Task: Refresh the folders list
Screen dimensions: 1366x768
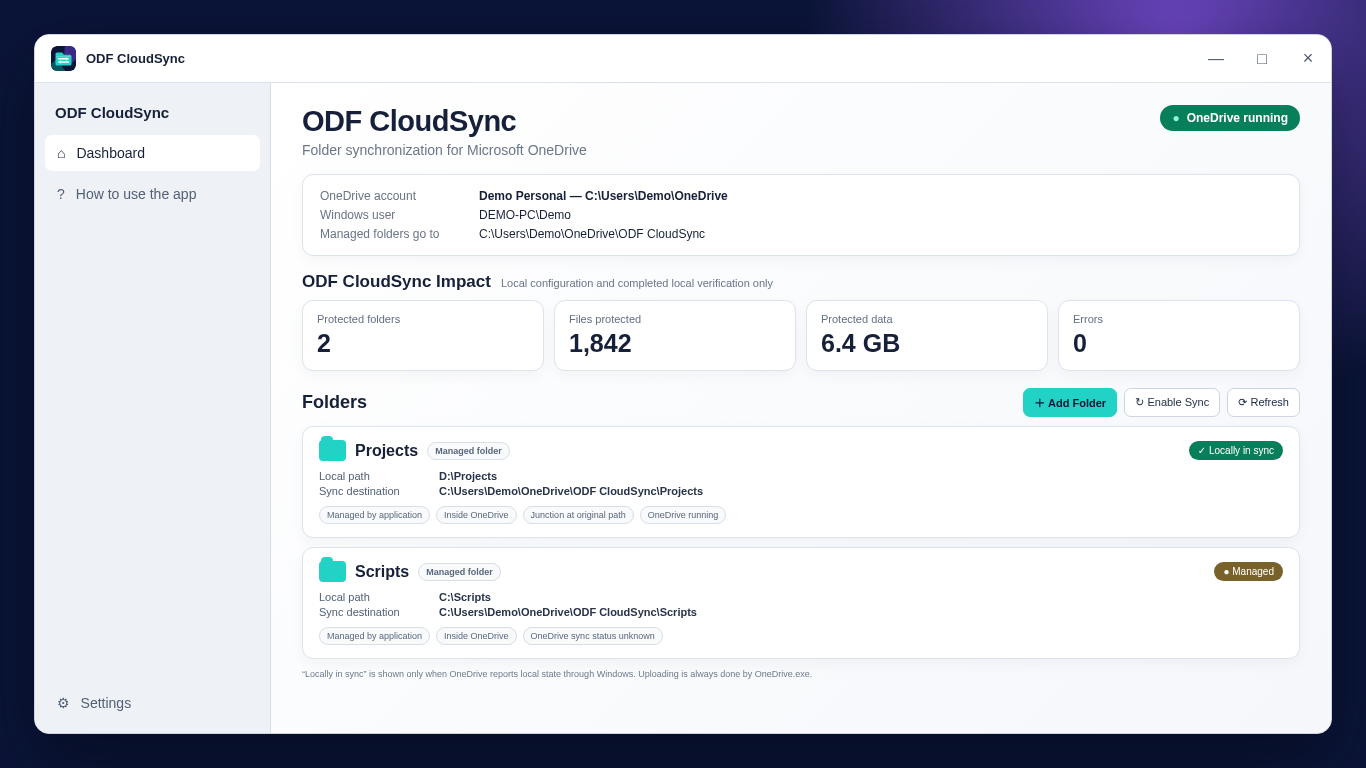Action: (1263, 403)
